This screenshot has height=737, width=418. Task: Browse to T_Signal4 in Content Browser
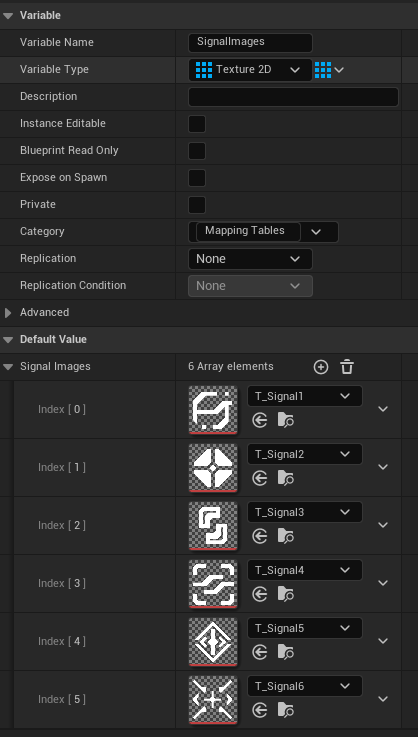[x=286, y=594]
